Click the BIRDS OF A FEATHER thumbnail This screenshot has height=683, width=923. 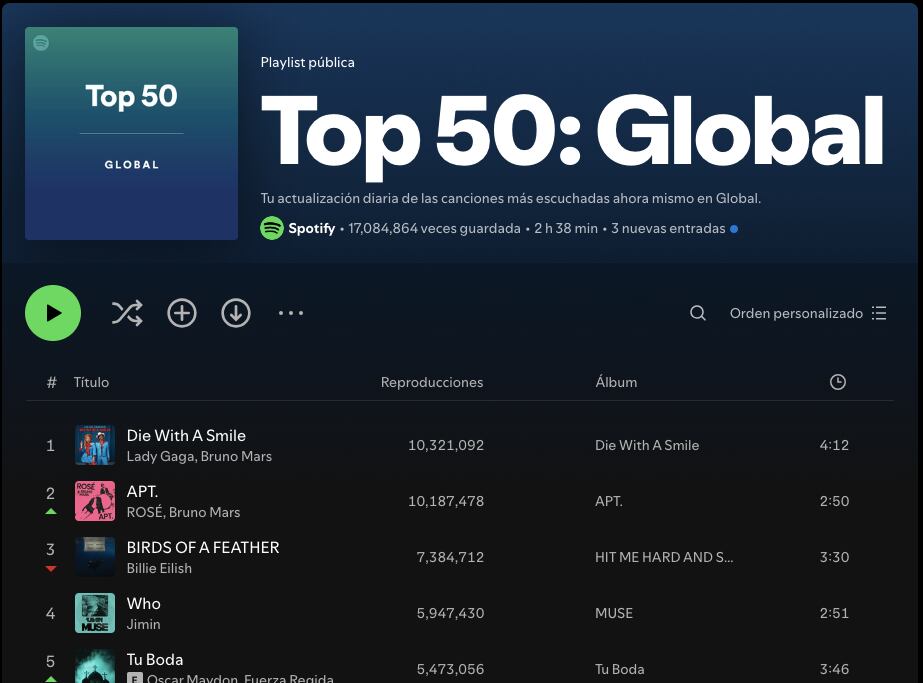pos(95,557)
